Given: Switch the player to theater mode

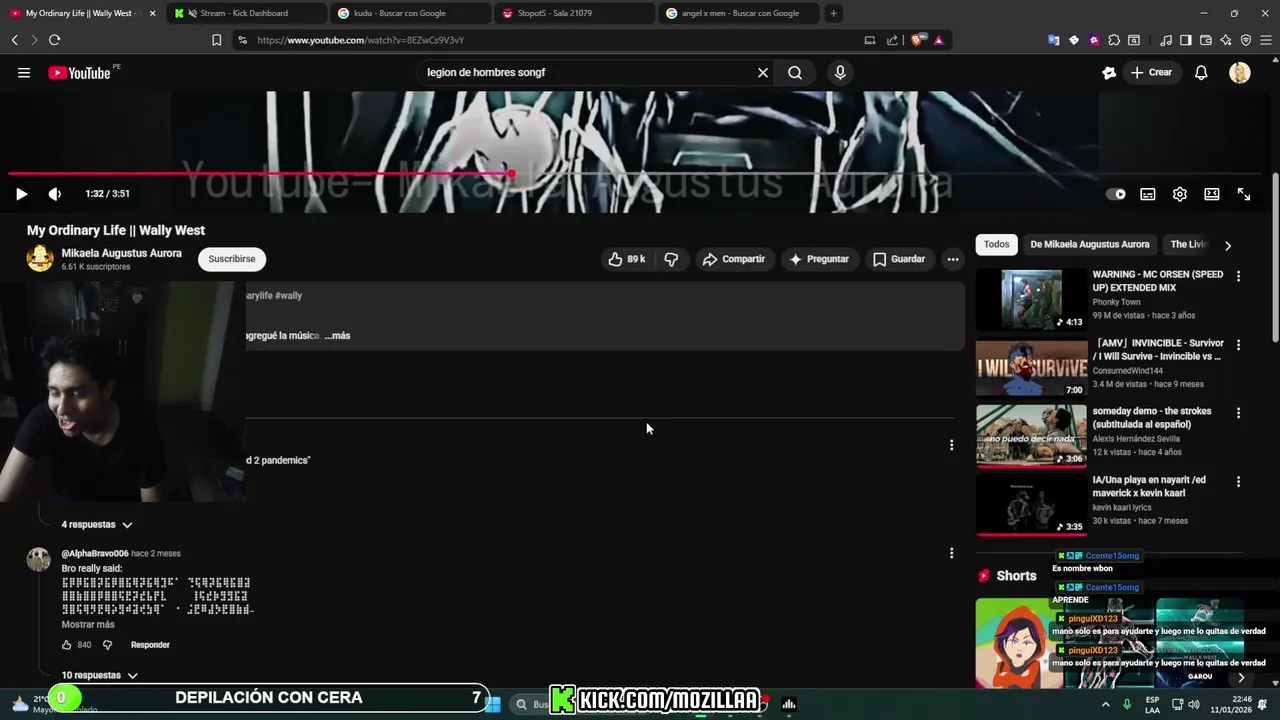Looking at the screenshot, I should click(1212, 194).
